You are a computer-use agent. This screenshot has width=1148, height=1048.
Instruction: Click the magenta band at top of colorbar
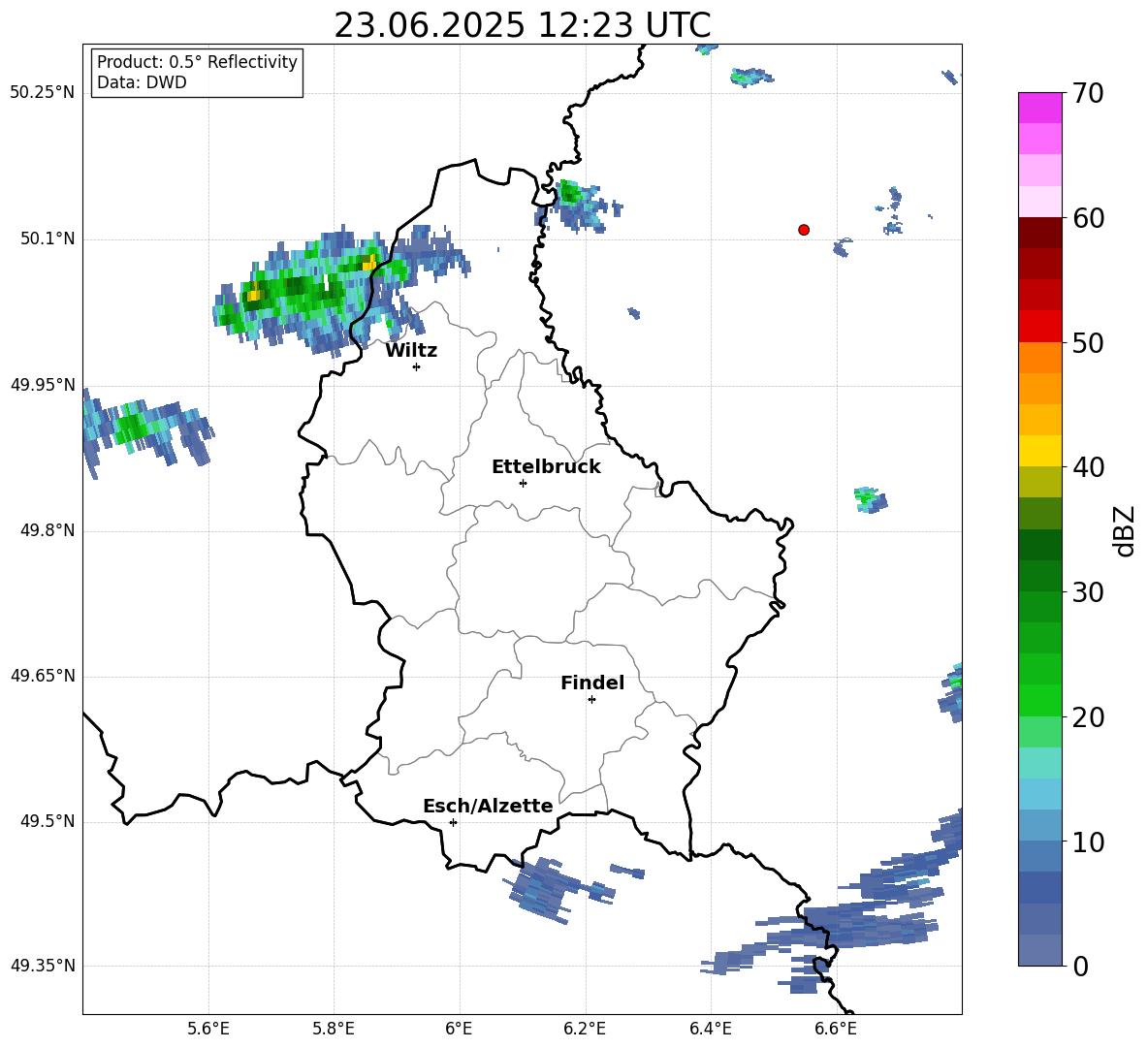coord(1039,108)
